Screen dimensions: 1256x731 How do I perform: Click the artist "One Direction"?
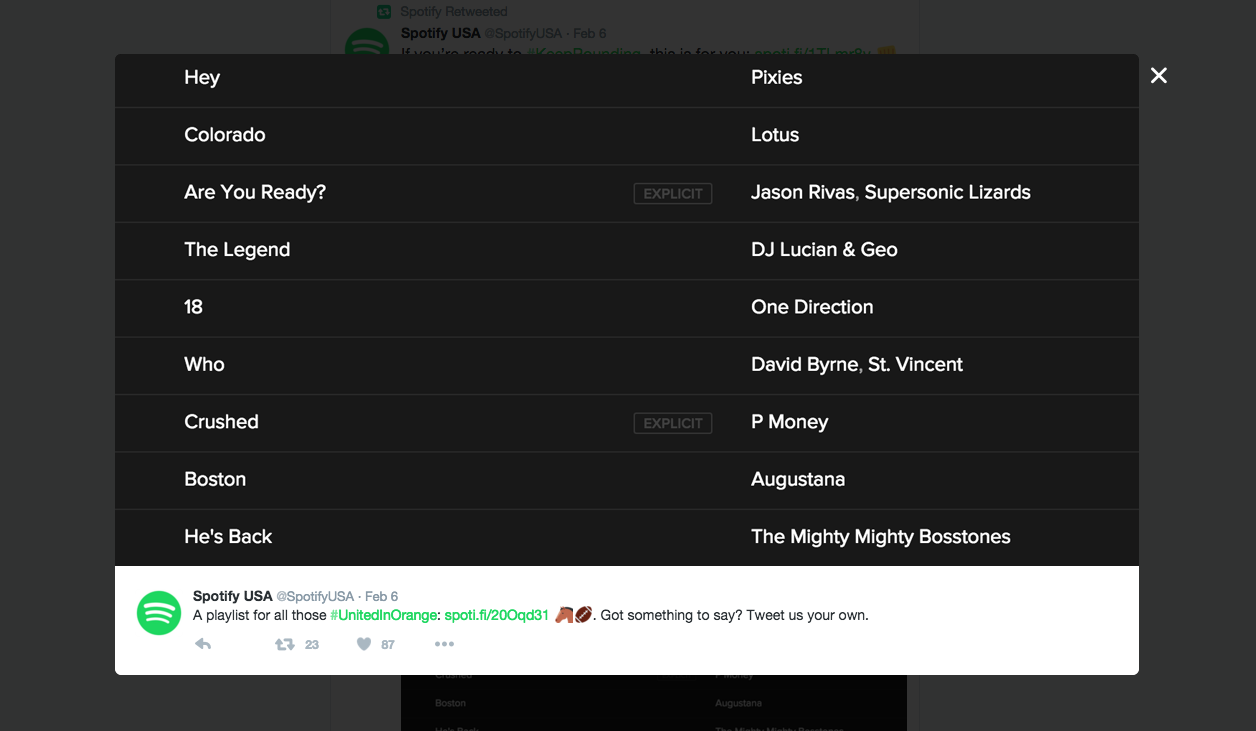click(812, 307)
